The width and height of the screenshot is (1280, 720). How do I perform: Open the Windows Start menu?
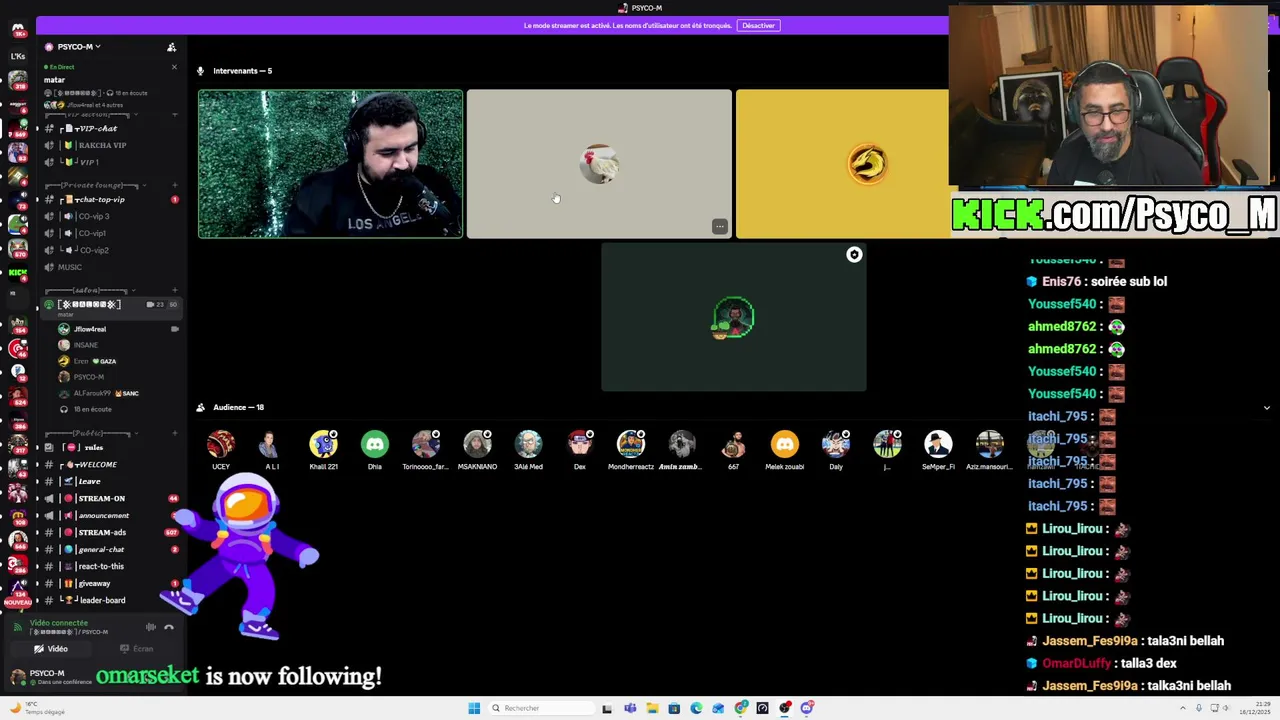[474, 708]
